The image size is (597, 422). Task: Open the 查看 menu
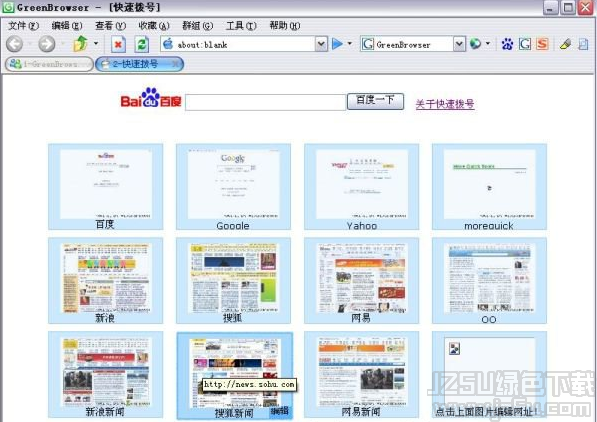click(x=110, y=26)
